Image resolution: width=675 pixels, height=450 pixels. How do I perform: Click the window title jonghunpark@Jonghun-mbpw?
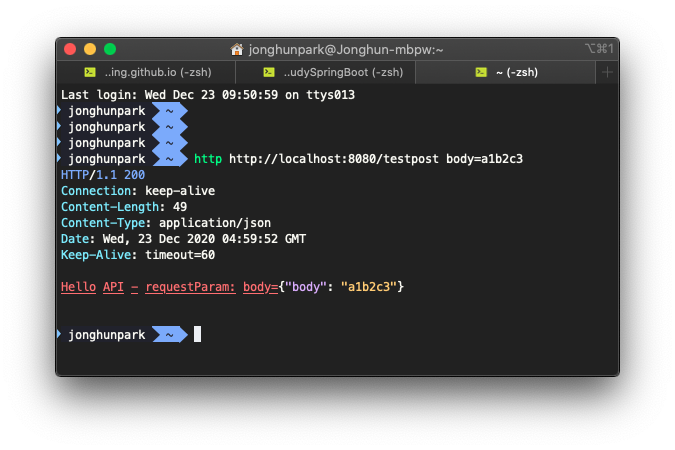point(345,49)
